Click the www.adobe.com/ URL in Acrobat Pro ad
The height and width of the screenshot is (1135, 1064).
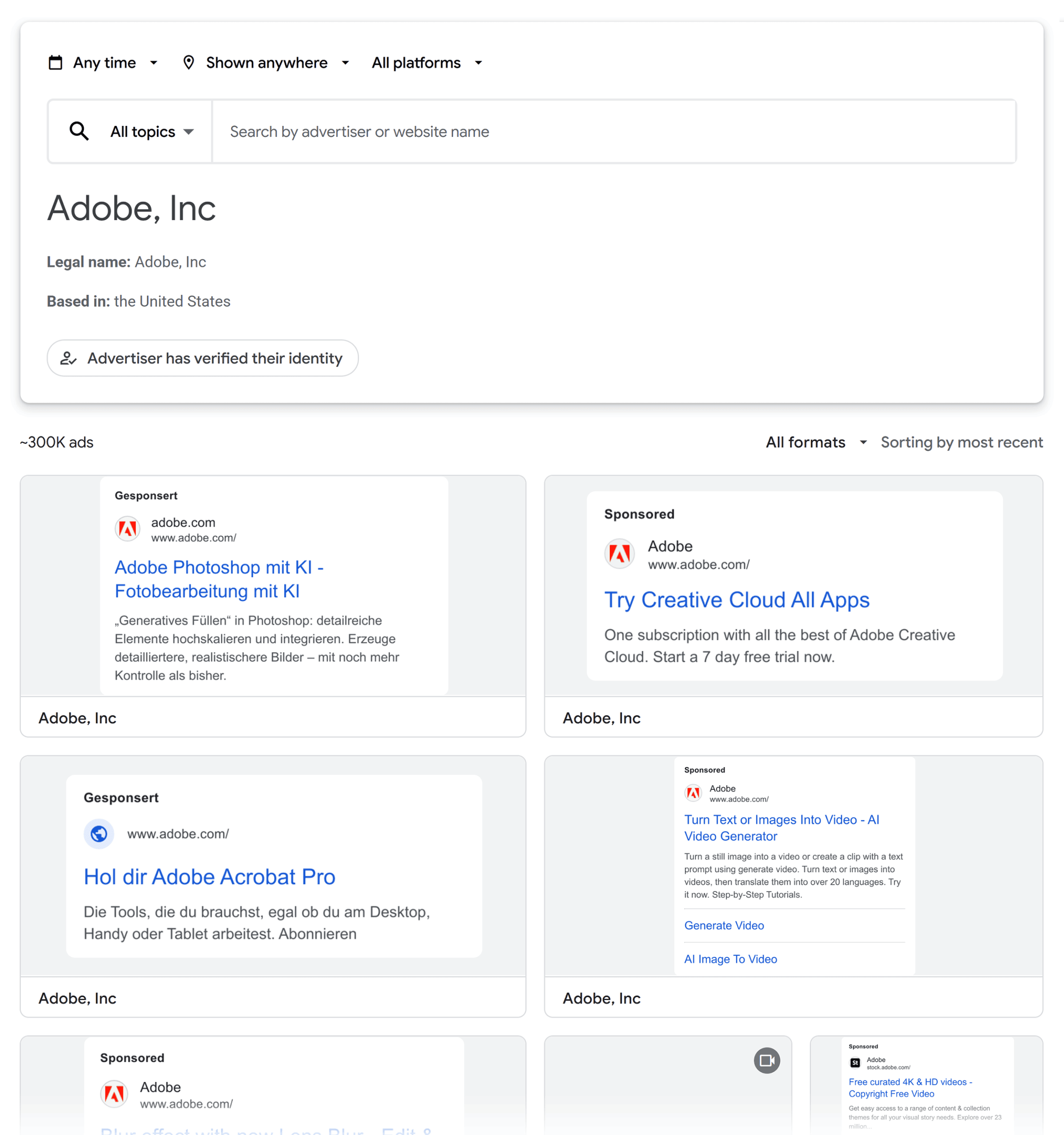(x=178, y=834)
